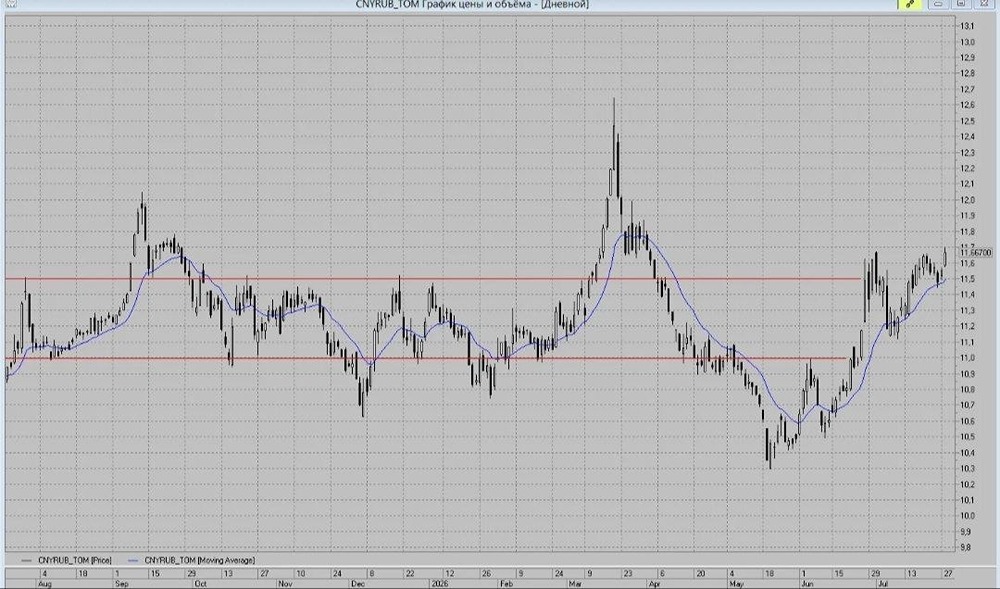
Task: Click the 9.8 value on price axis
Action: pos(967,547)
